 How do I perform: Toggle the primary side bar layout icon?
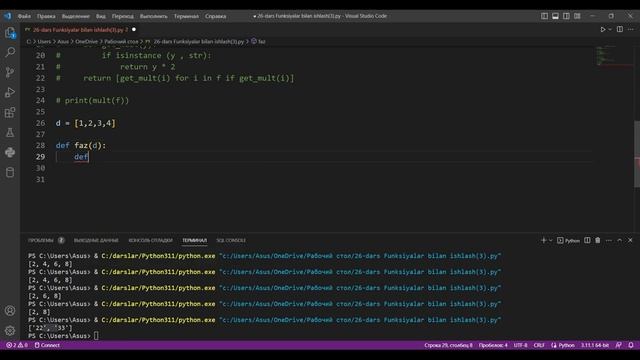(544, 16)
